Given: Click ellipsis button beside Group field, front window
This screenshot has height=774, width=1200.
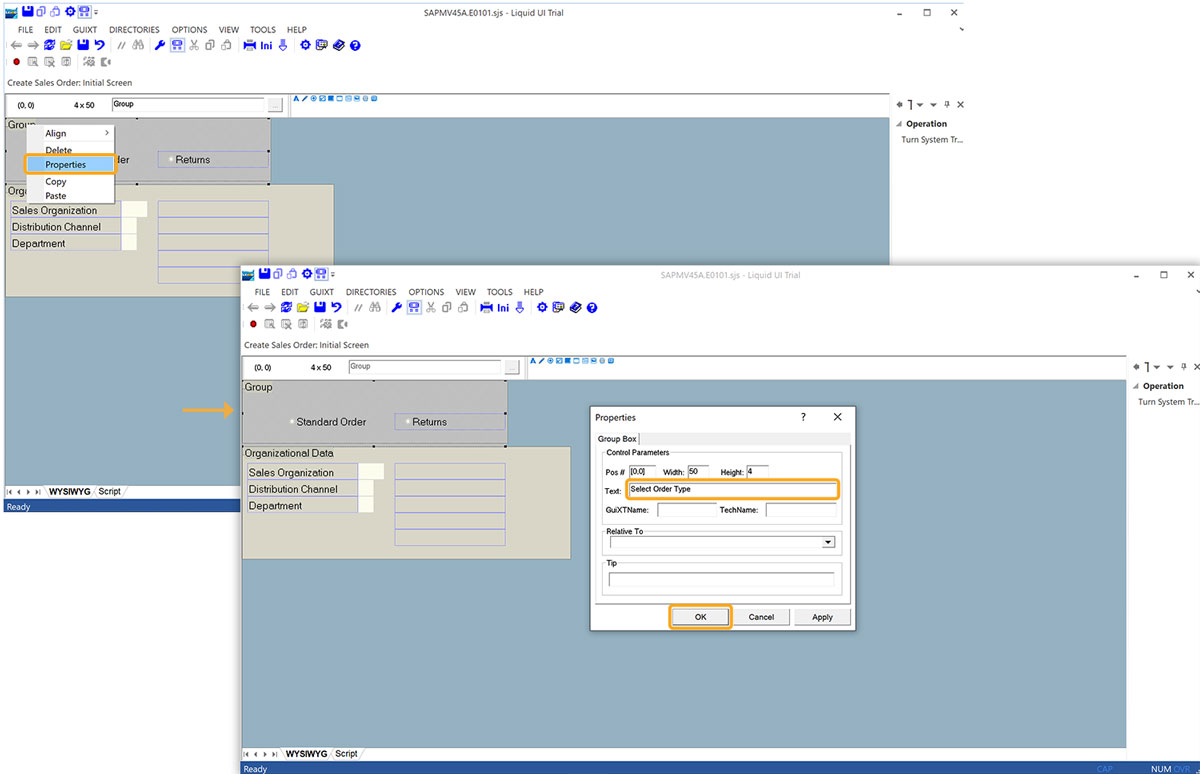Looking at the screenshot, I should point(512,367).
